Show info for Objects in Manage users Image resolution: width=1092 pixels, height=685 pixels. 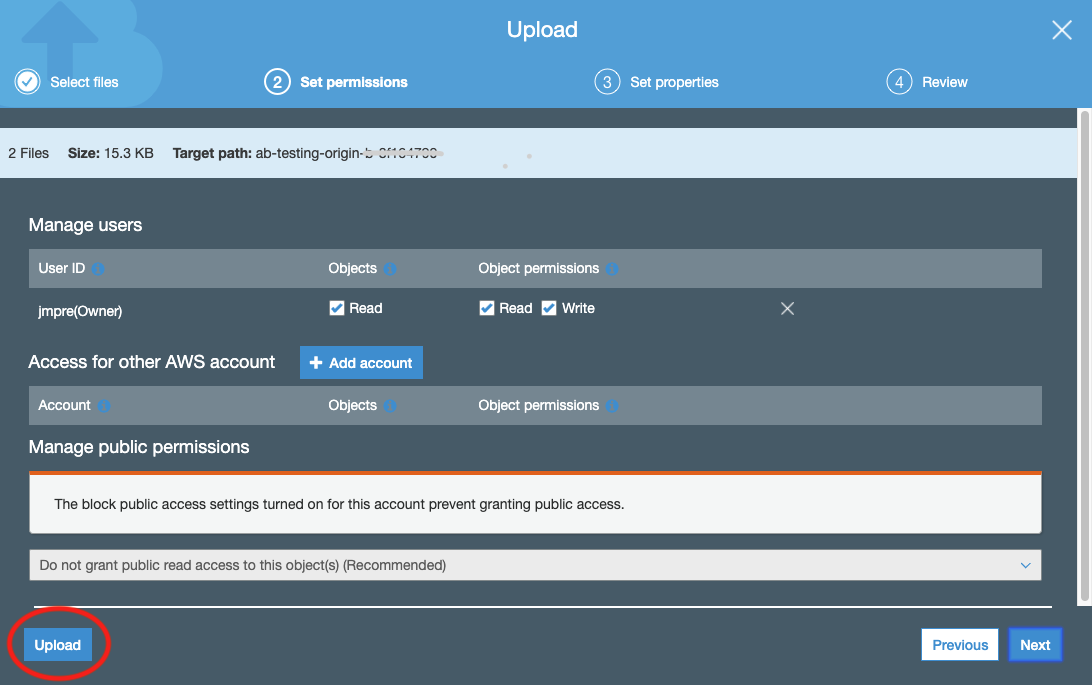390,269
